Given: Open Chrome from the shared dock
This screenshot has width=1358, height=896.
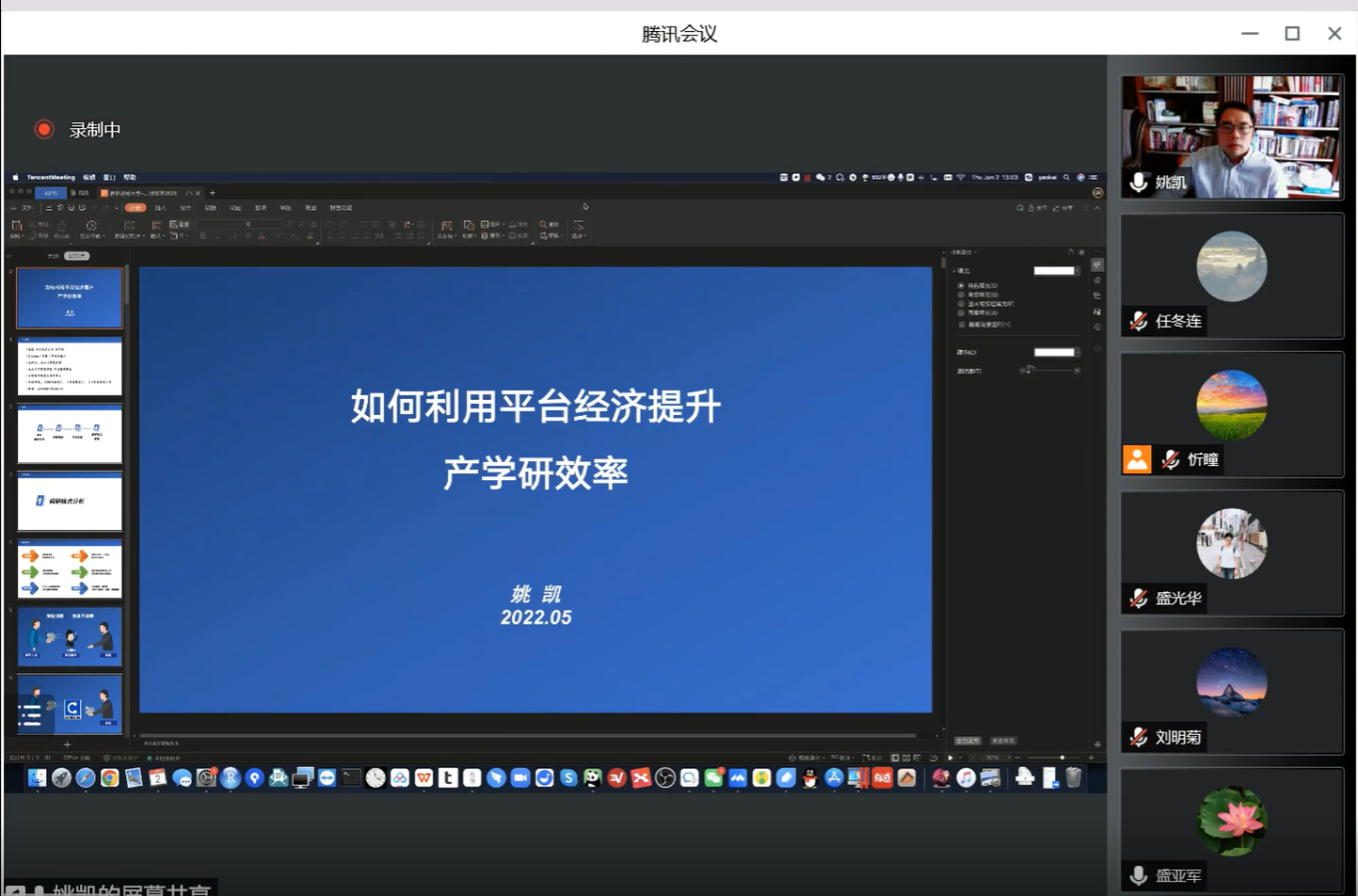Looking at the screenshot, I should tap(109, 777).
